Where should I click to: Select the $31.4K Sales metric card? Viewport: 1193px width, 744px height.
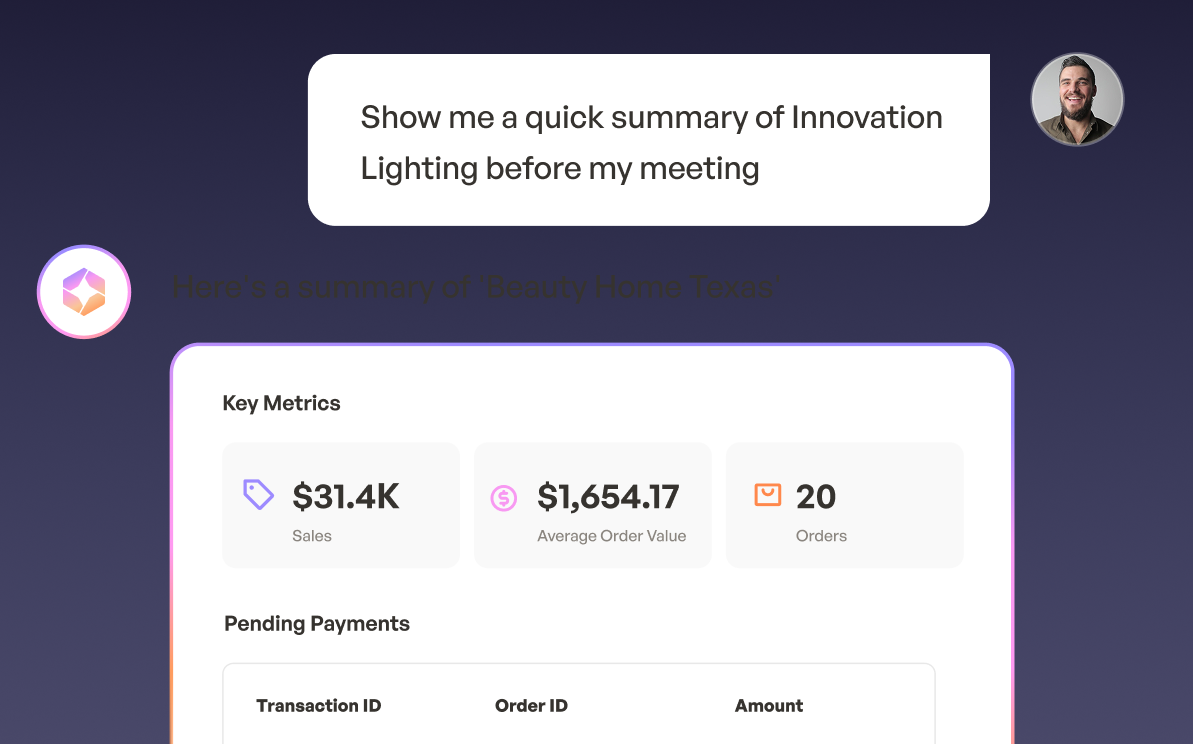click(341, 505)
